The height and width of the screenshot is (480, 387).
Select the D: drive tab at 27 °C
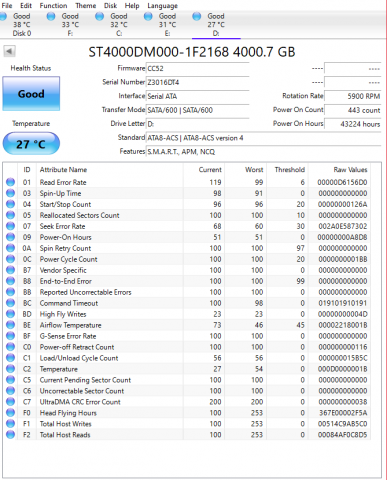tap(216, 25)
